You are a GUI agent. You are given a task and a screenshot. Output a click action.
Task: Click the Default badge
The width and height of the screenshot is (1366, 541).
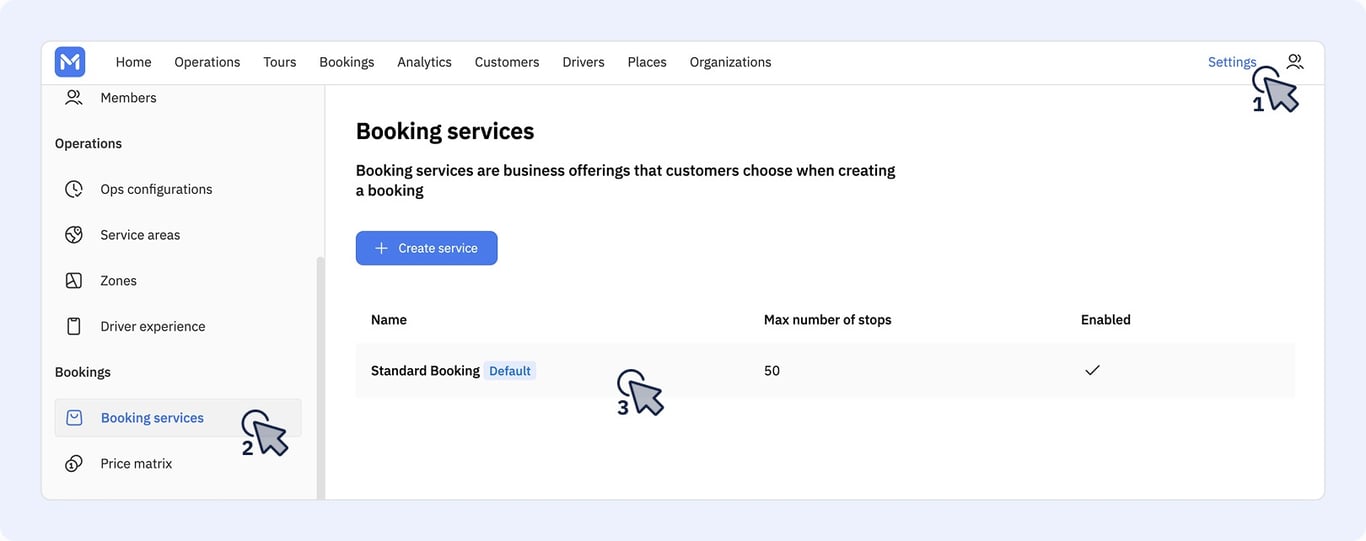click(510, 371)
